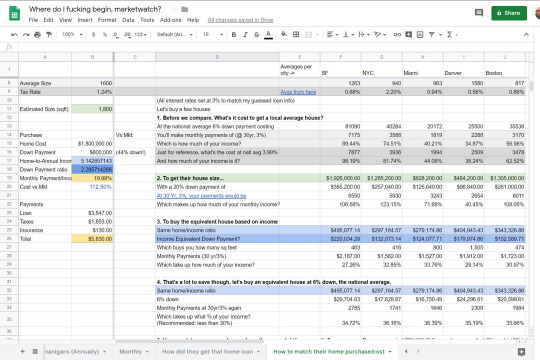Open the zoom level dropdown
The height and width of the screenshot is (360, 540).
tap(72, 34)
